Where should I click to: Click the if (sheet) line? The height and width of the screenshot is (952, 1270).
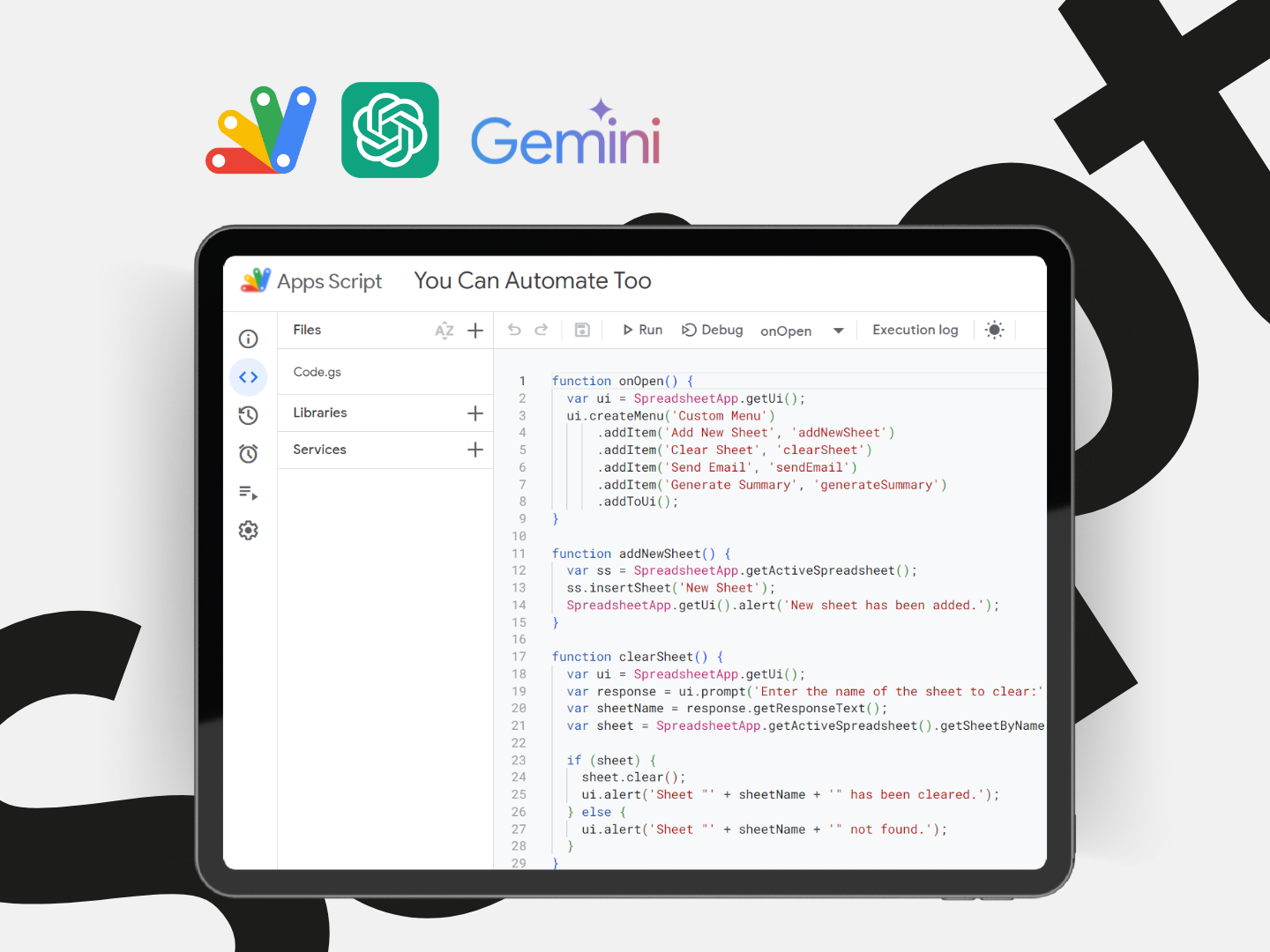pos(611,761)
